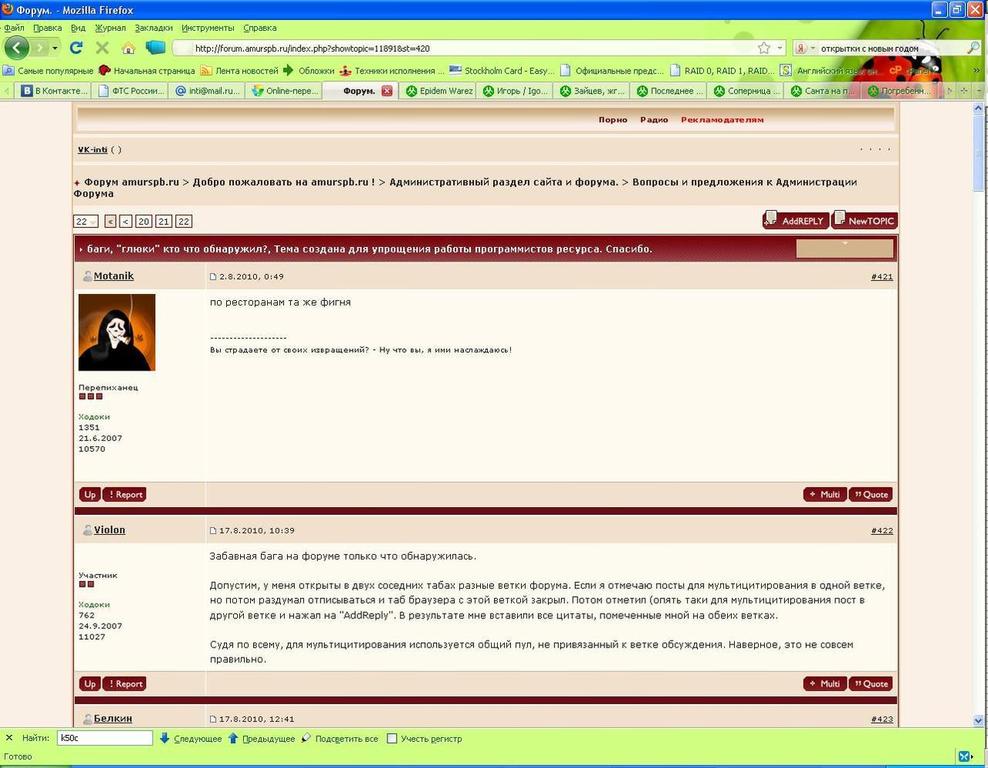Reload the page with the refresh icon

point(76,48)
